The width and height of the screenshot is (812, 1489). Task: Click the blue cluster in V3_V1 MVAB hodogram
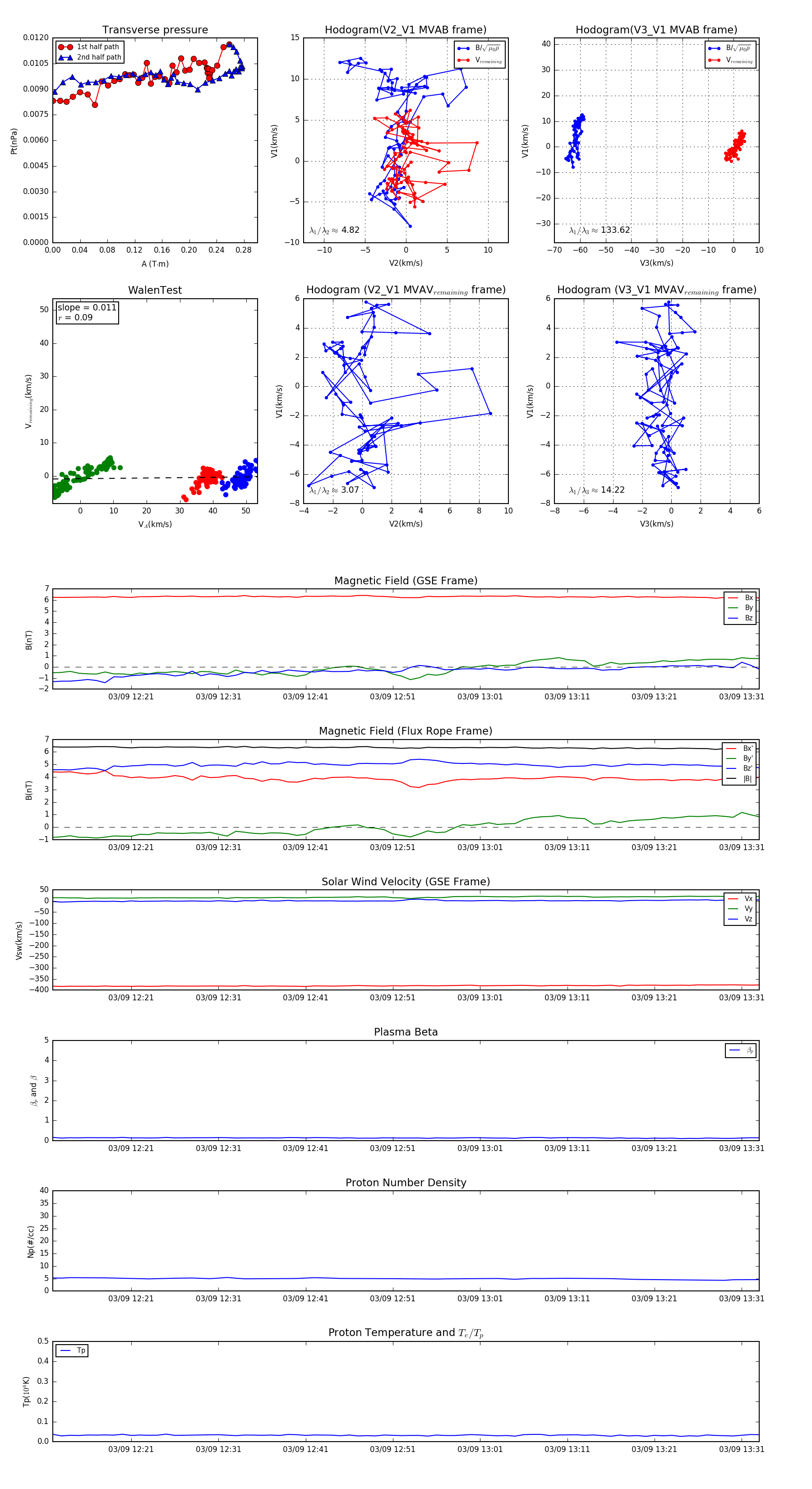[x=575, y=140]
